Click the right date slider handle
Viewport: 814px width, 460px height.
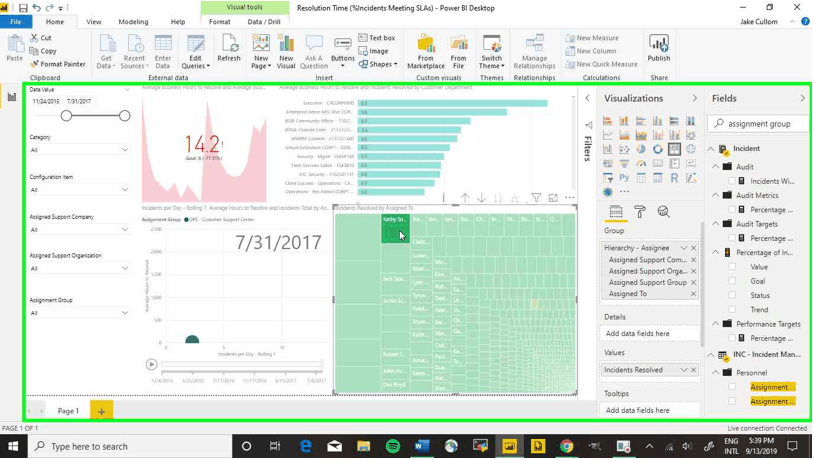[125, 116]
